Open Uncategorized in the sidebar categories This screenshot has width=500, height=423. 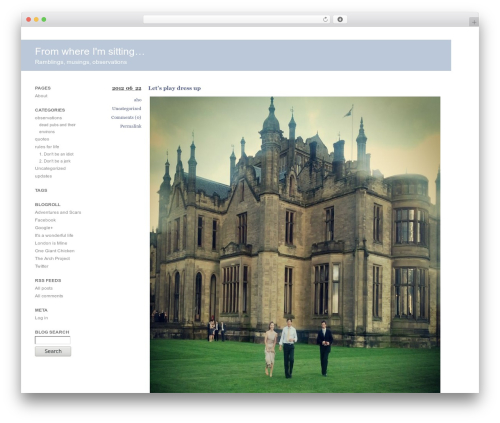pyautogui.click(x=50, y=168)
